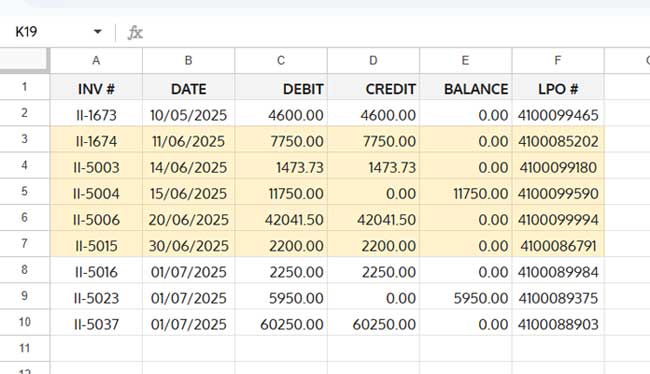The height and width of the screenshot is (374, 650).
Task: Select date cell 10/05/2025
Action: (189, 114)
